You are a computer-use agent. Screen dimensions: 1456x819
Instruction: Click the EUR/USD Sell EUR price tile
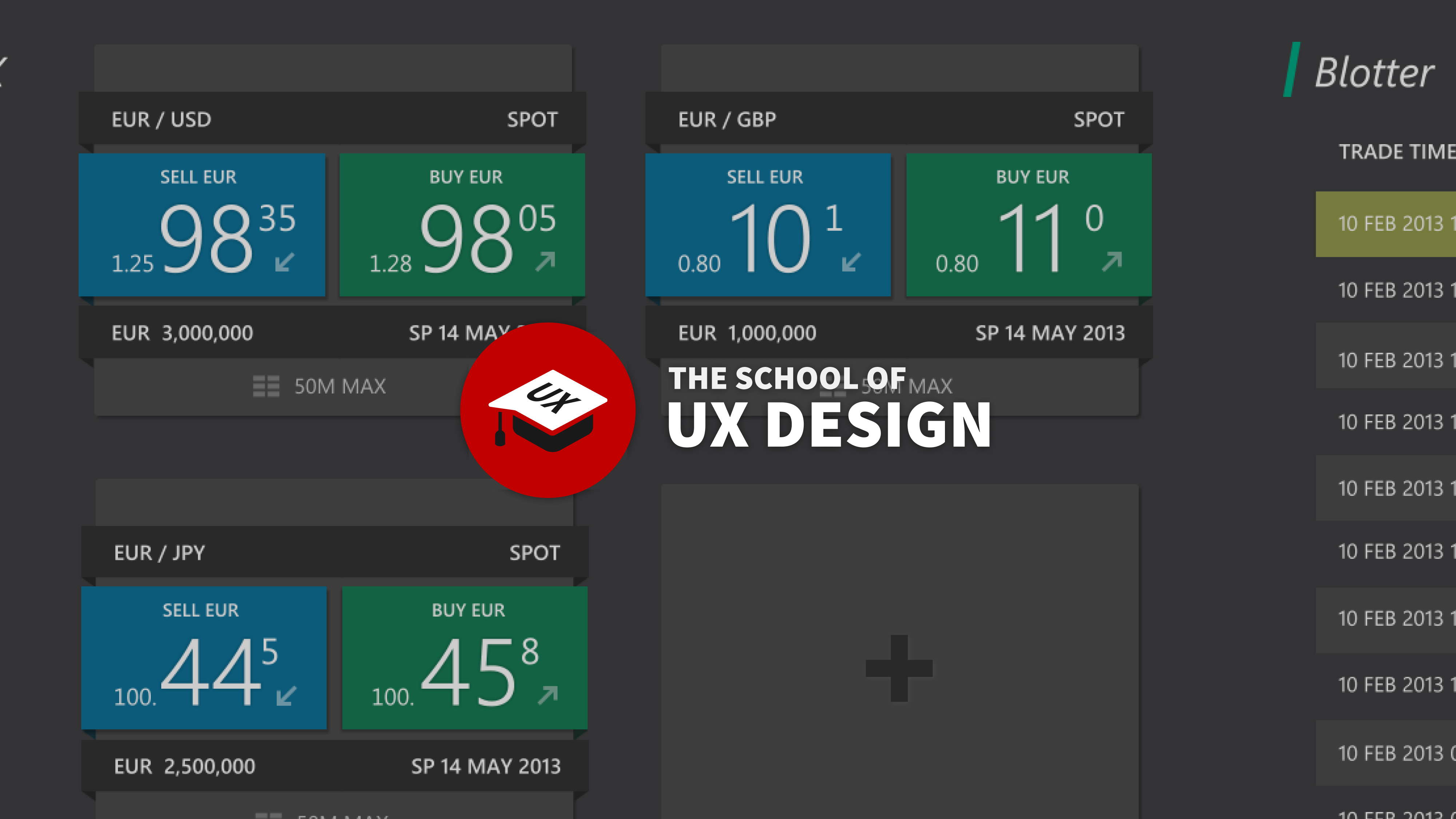point(202,224)
